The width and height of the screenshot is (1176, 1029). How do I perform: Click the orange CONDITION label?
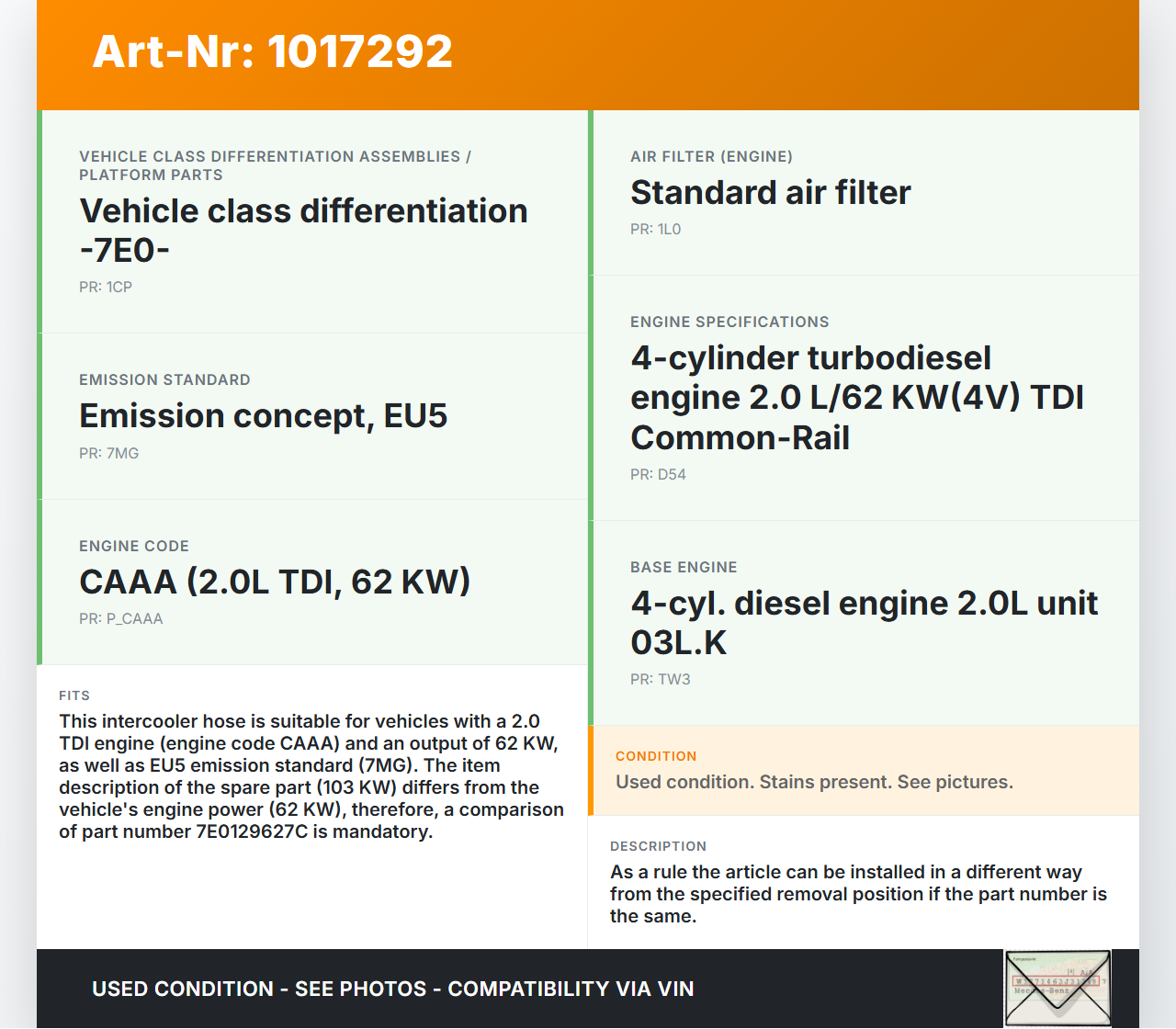(x=656, y=756)
